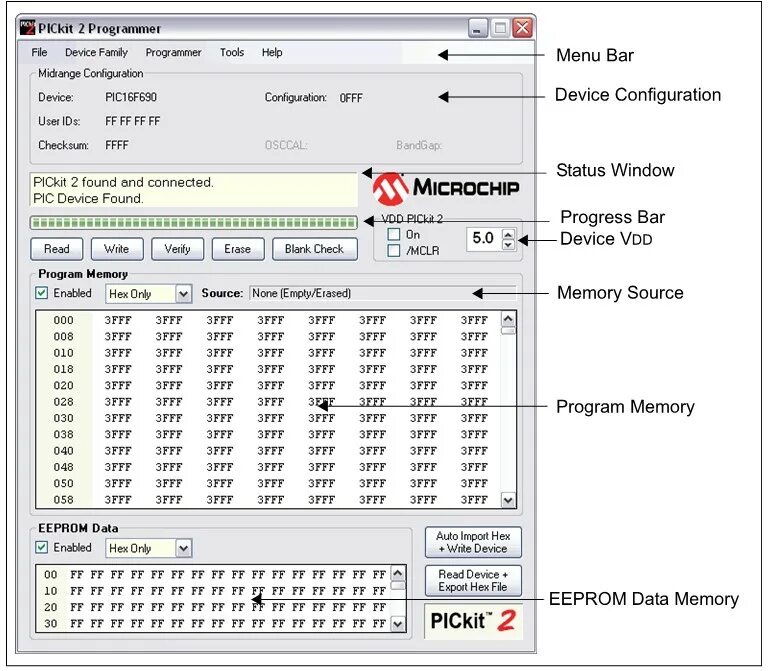Click the VDD 5.0 value field
The image size is (769, 671).
click(x=484, y=239)
